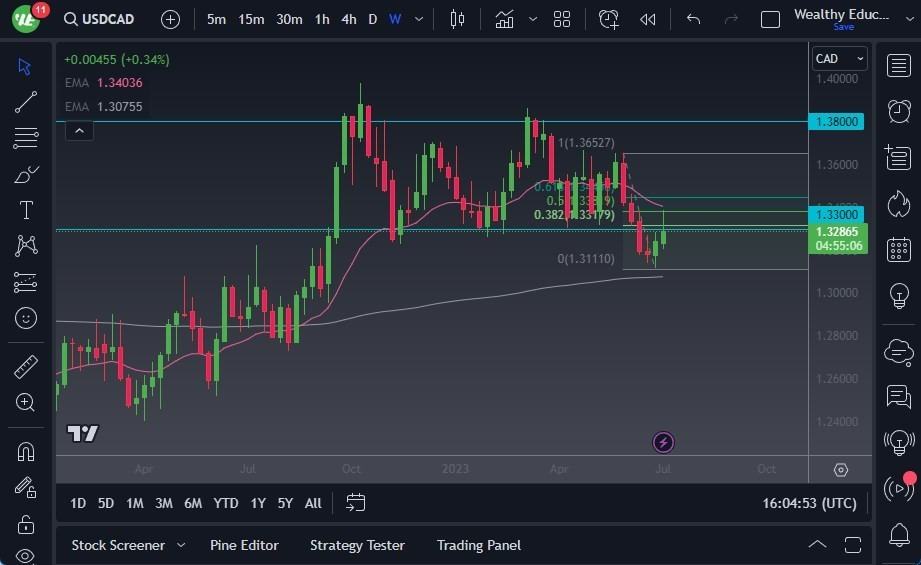Expand the favorite indicators dropdown arrow
The width and height of the screenshot is (921, 565).
click(533, 19)
